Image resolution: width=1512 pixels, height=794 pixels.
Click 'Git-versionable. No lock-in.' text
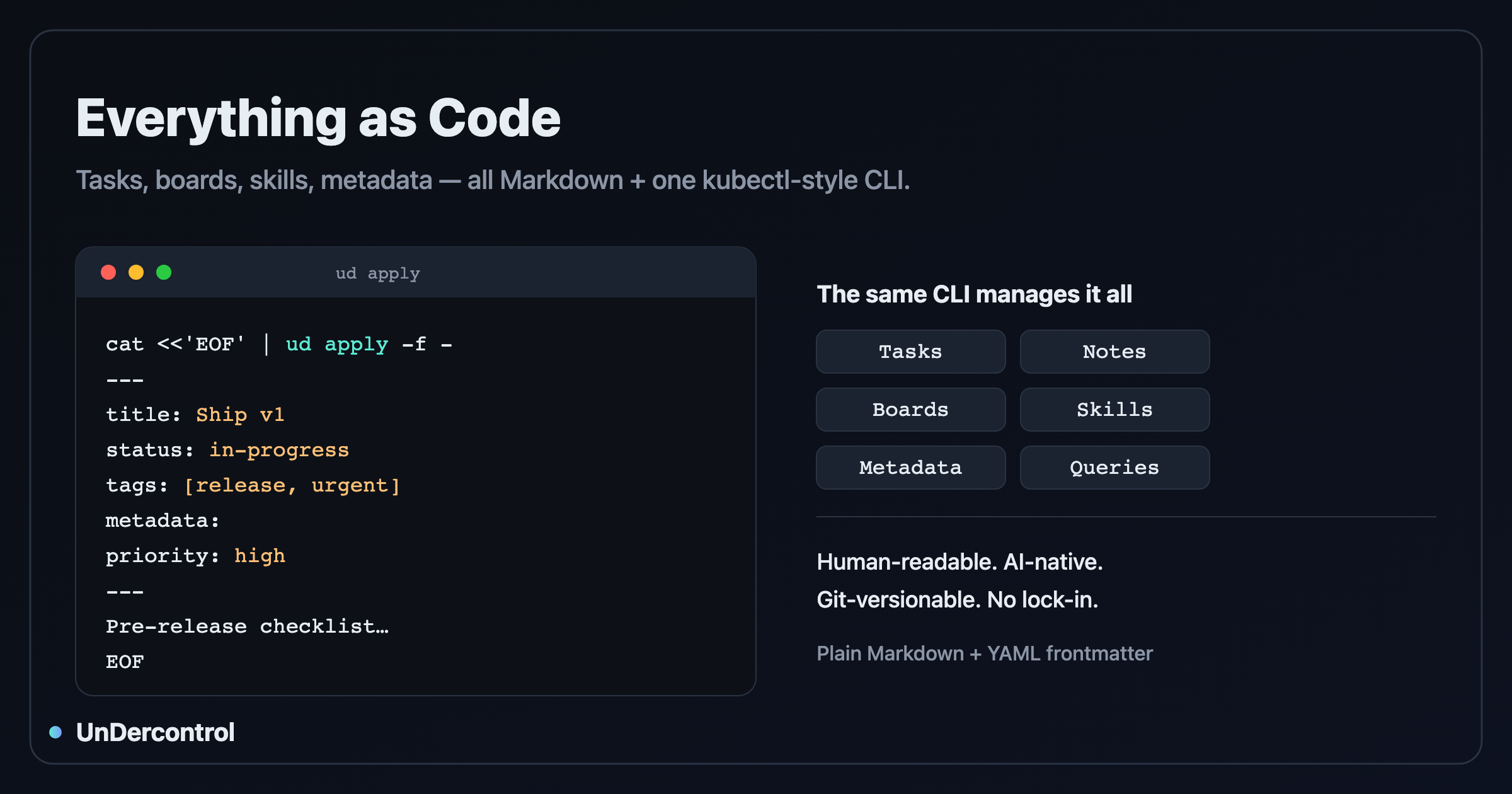pyautogui.click(x=958, y=599)
